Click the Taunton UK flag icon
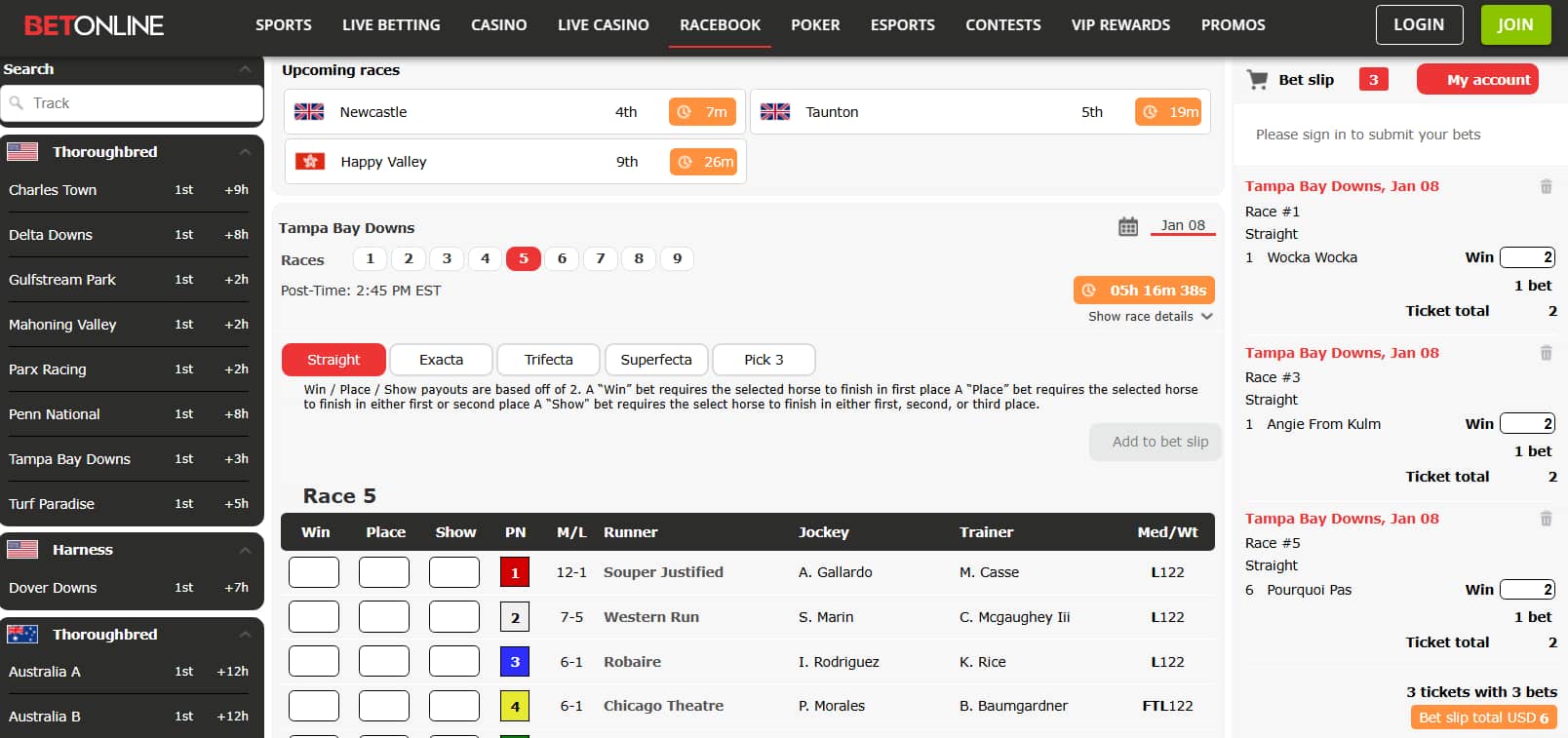 point(775,112)
